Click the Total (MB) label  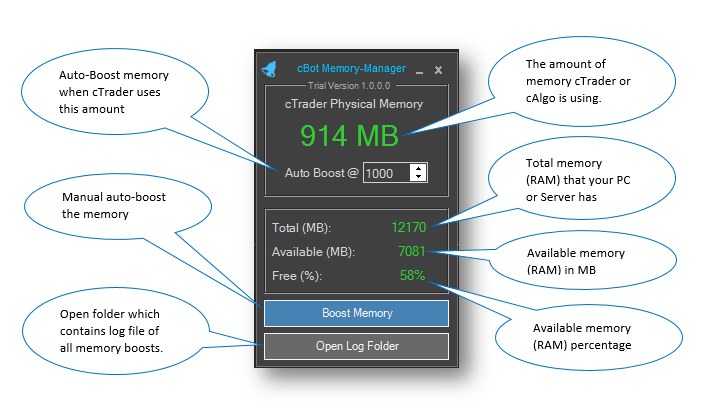tap(301, 228)
